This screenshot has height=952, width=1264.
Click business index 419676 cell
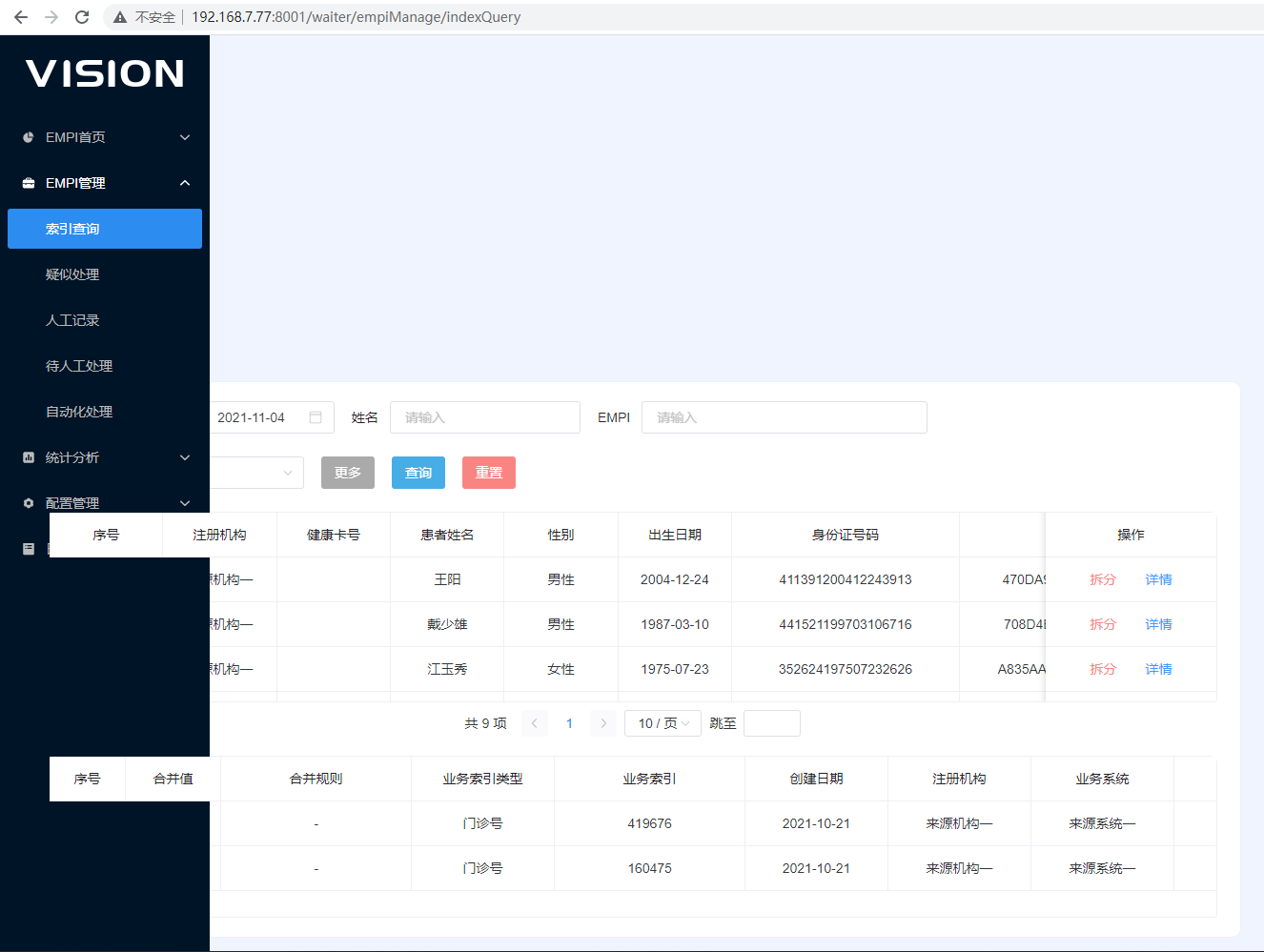650,823
